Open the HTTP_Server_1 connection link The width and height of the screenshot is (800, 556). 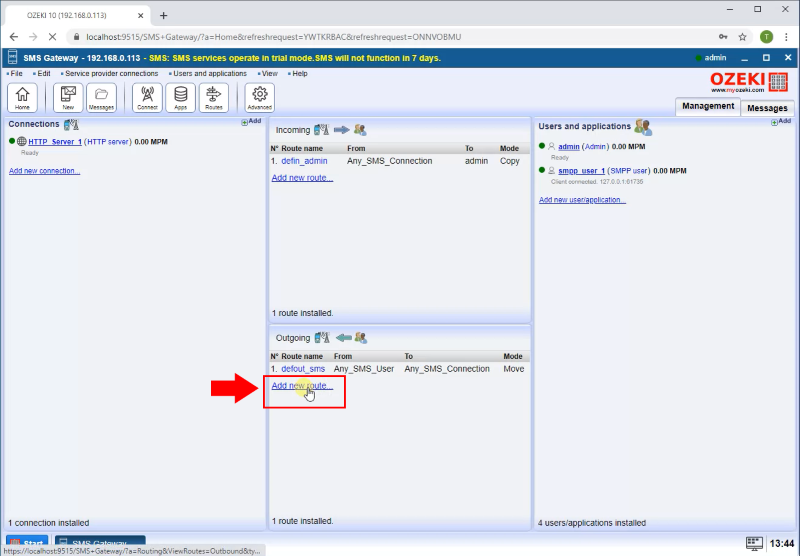tap(55, 142)
